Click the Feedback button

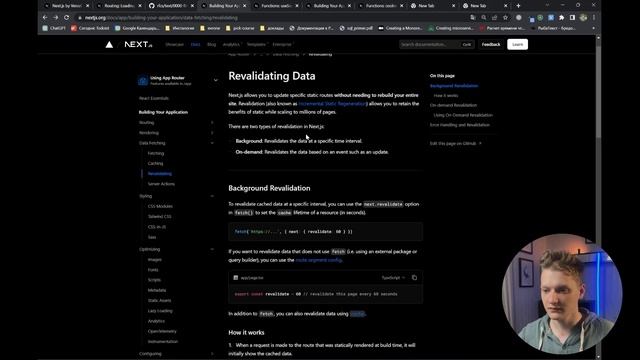(491, 44)
